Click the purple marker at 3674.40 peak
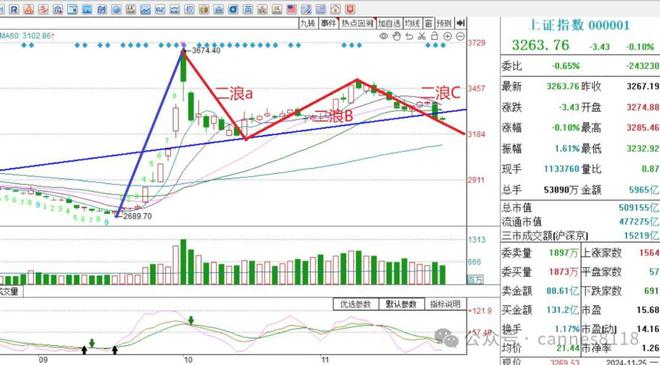Viewport: 660px width, 365px height. 183,45
